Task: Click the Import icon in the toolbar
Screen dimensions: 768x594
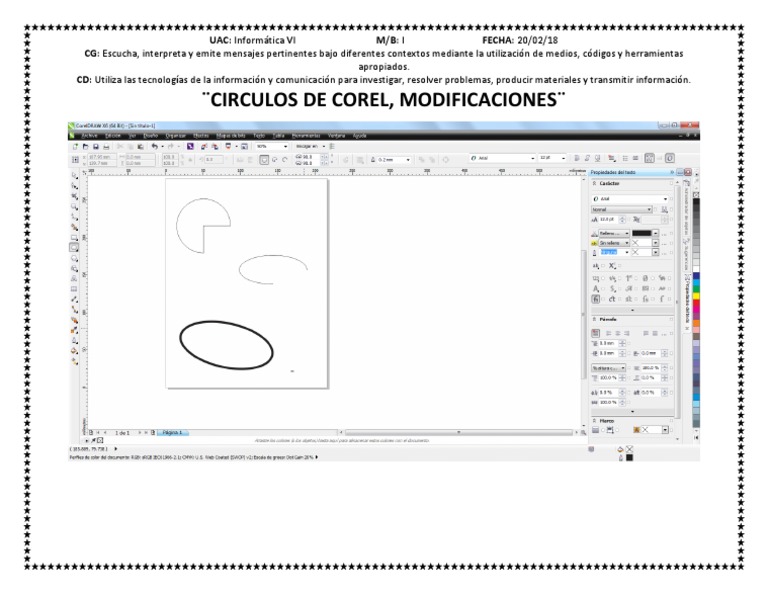Action: tap(204, 146)
